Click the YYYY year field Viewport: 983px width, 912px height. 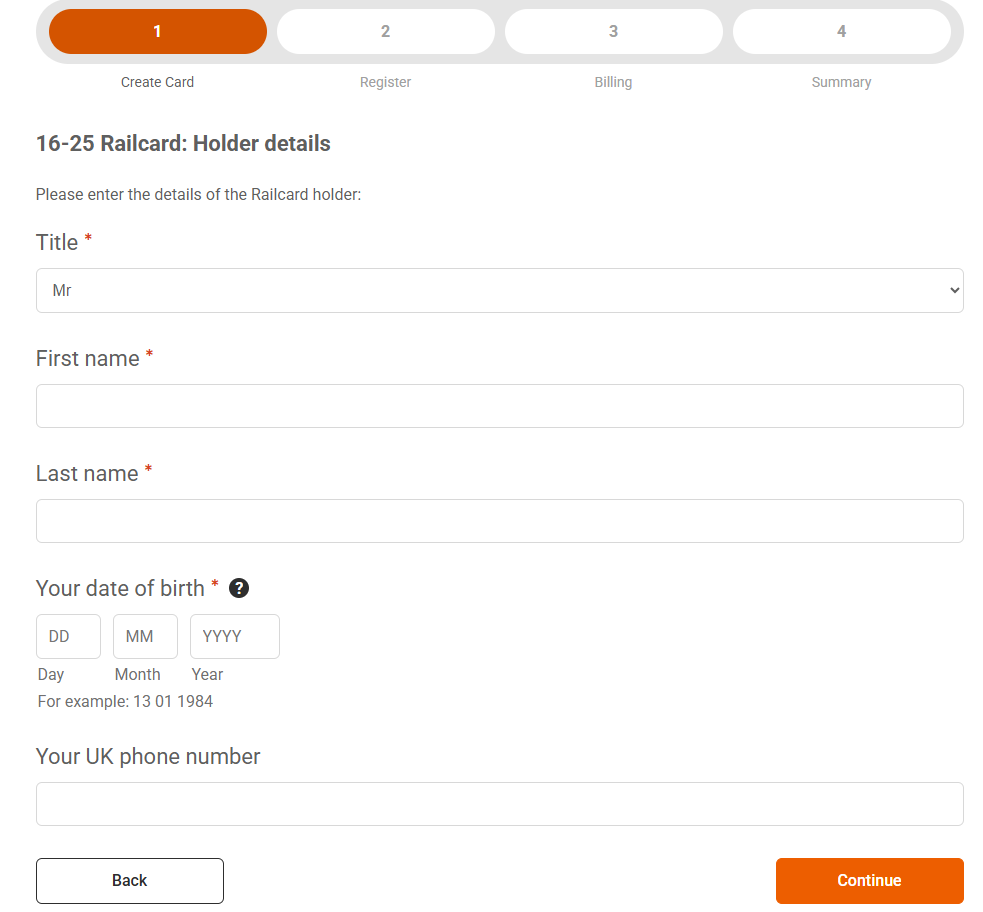point(234,637)
